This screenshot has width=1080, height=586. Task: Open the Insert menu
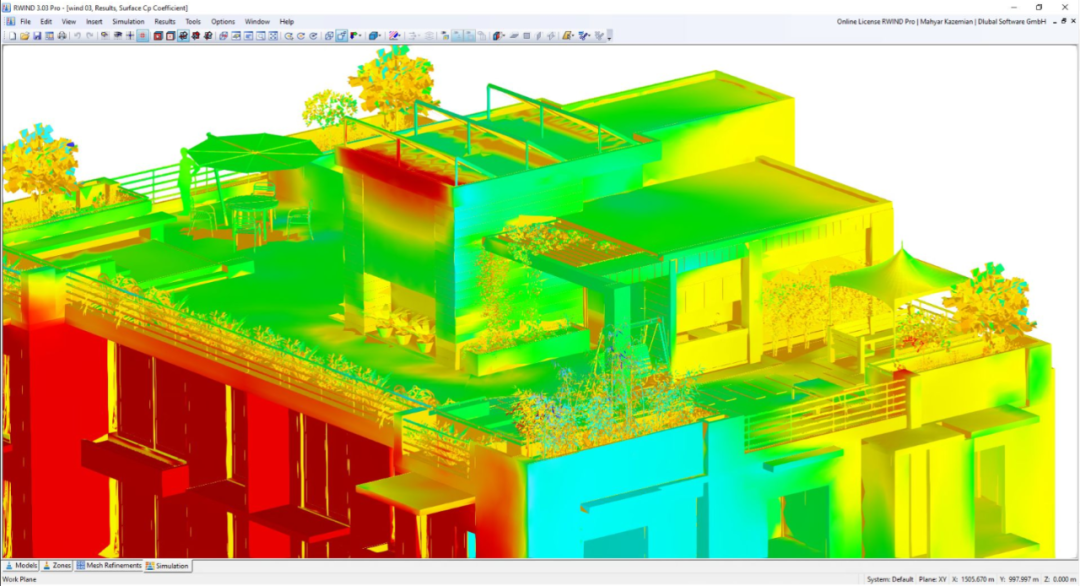coord(94,22)
